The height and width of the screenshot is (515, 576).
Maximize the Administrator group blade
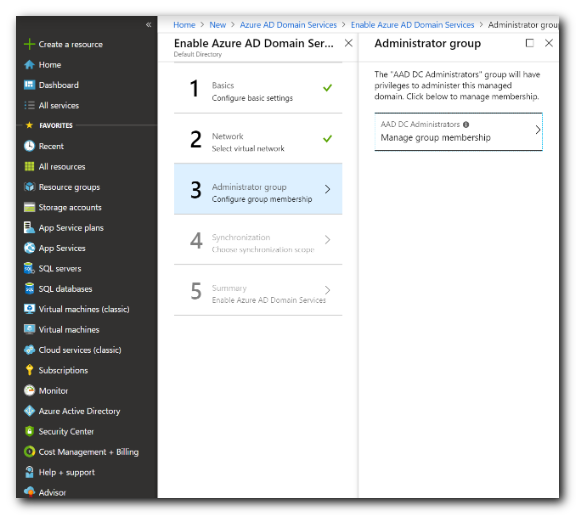(529, 43)
